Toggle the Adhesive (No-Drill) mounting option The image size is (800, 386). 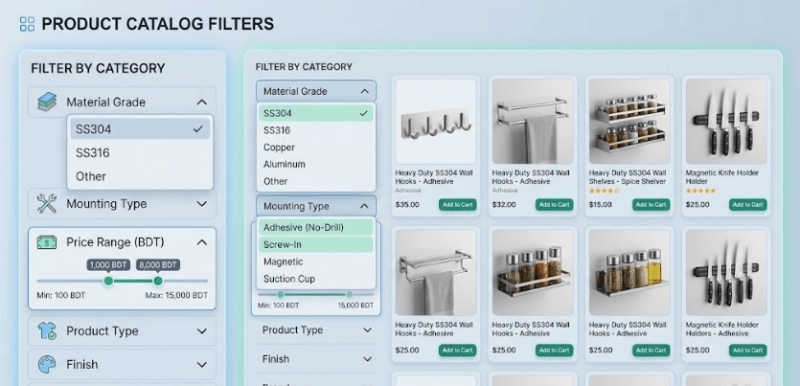click(x=316, y=227)
